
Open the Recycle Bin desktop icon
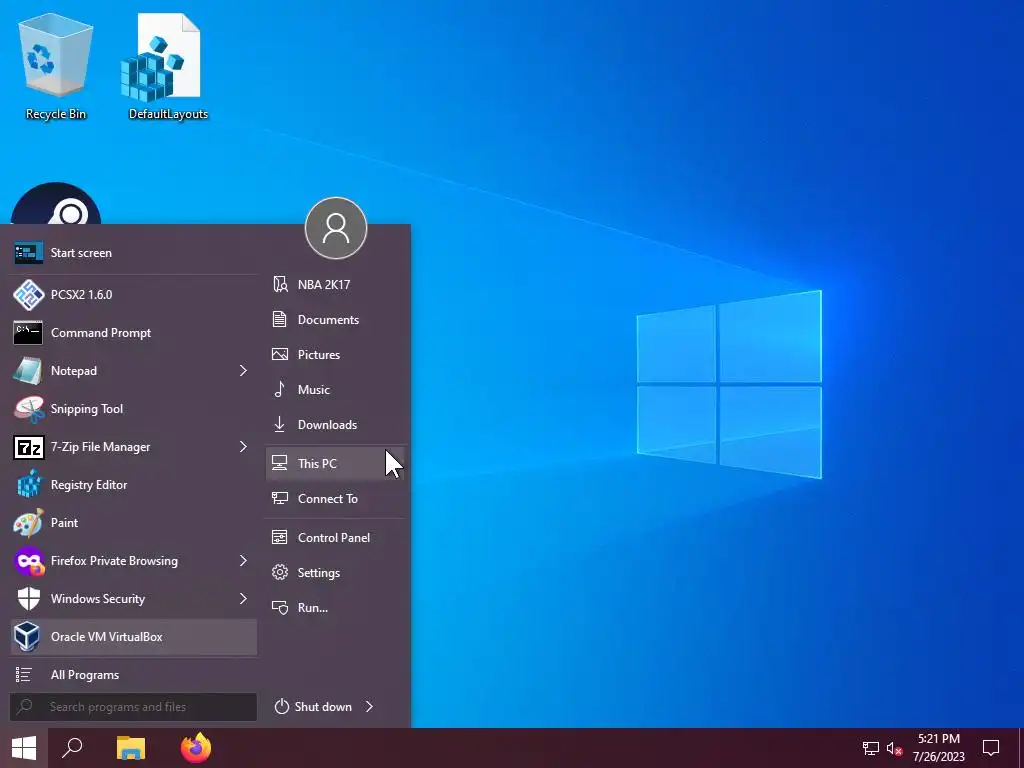click(x=56, y=67)
